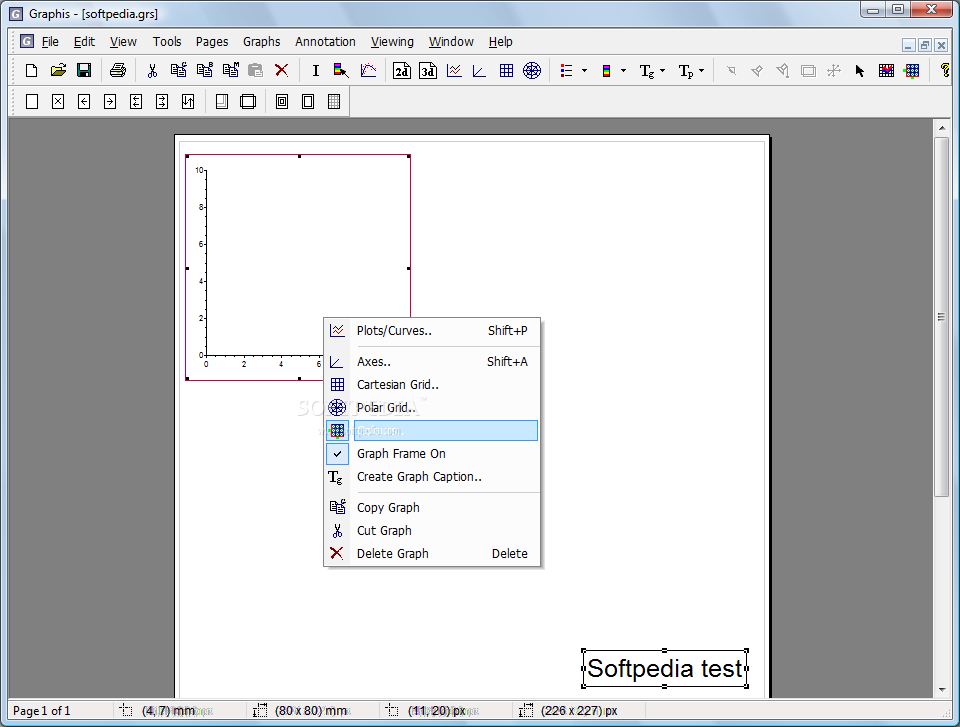This screenshot has height=727, width=960.
Task: Click the polar grid circle icon in the toolbar
Action: 532,70
